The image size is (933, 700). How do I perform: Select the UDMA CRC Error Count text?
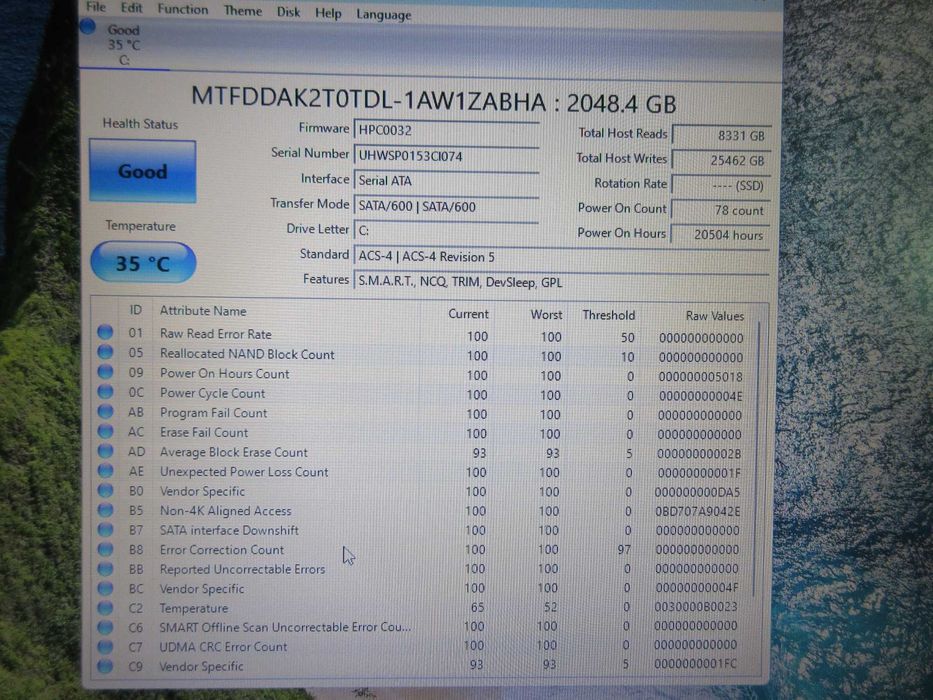[223, 646]
